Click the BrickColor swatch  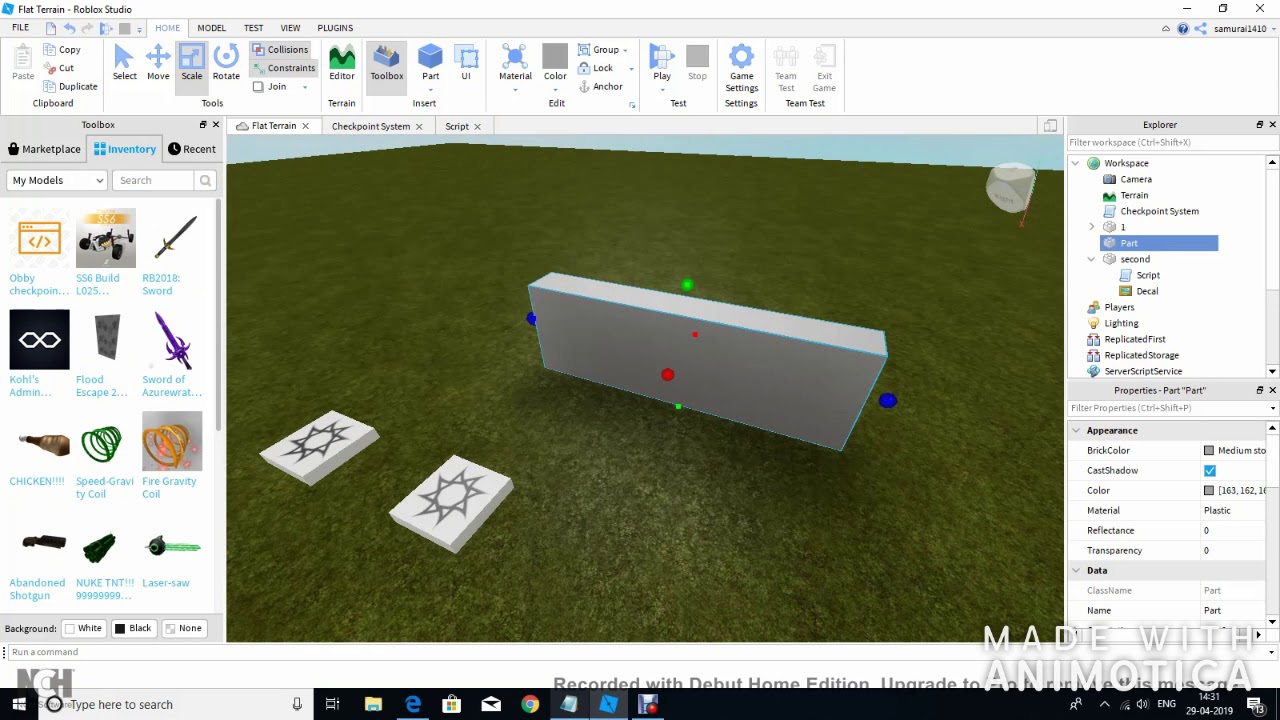[x=1209, y=450]
